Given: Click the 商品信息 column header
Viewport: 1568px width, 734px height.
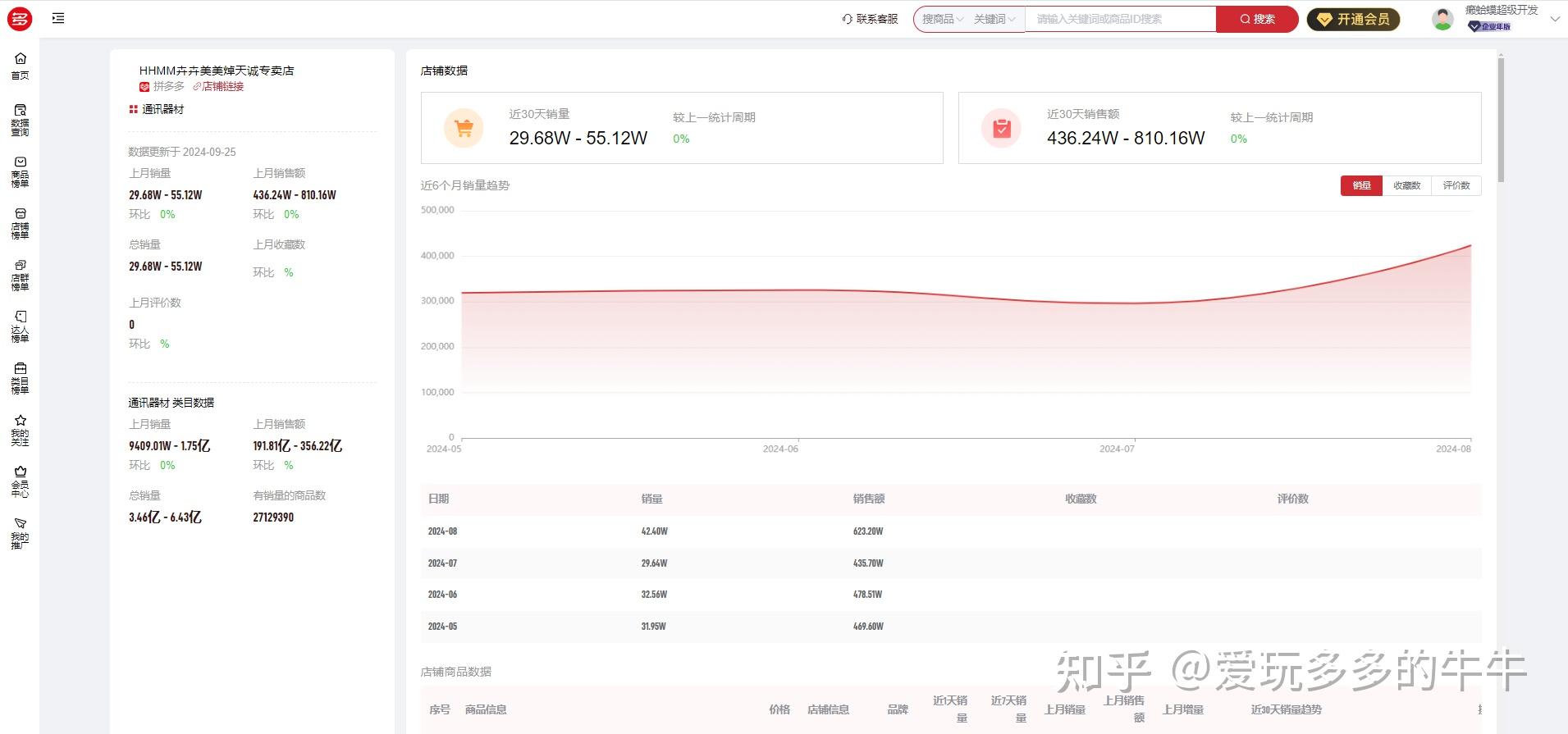Looking at the screenshot, I should click(486, 709).
